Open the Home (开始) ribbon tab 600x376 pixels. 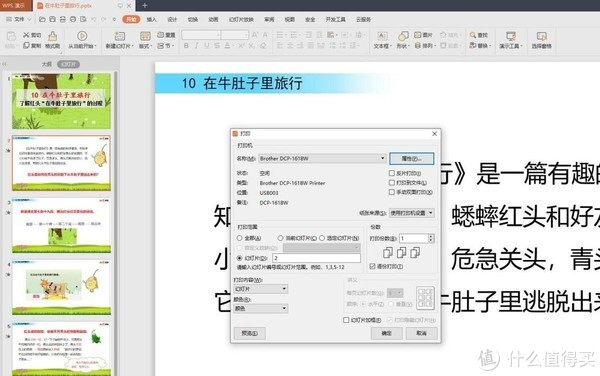[131, 19]
